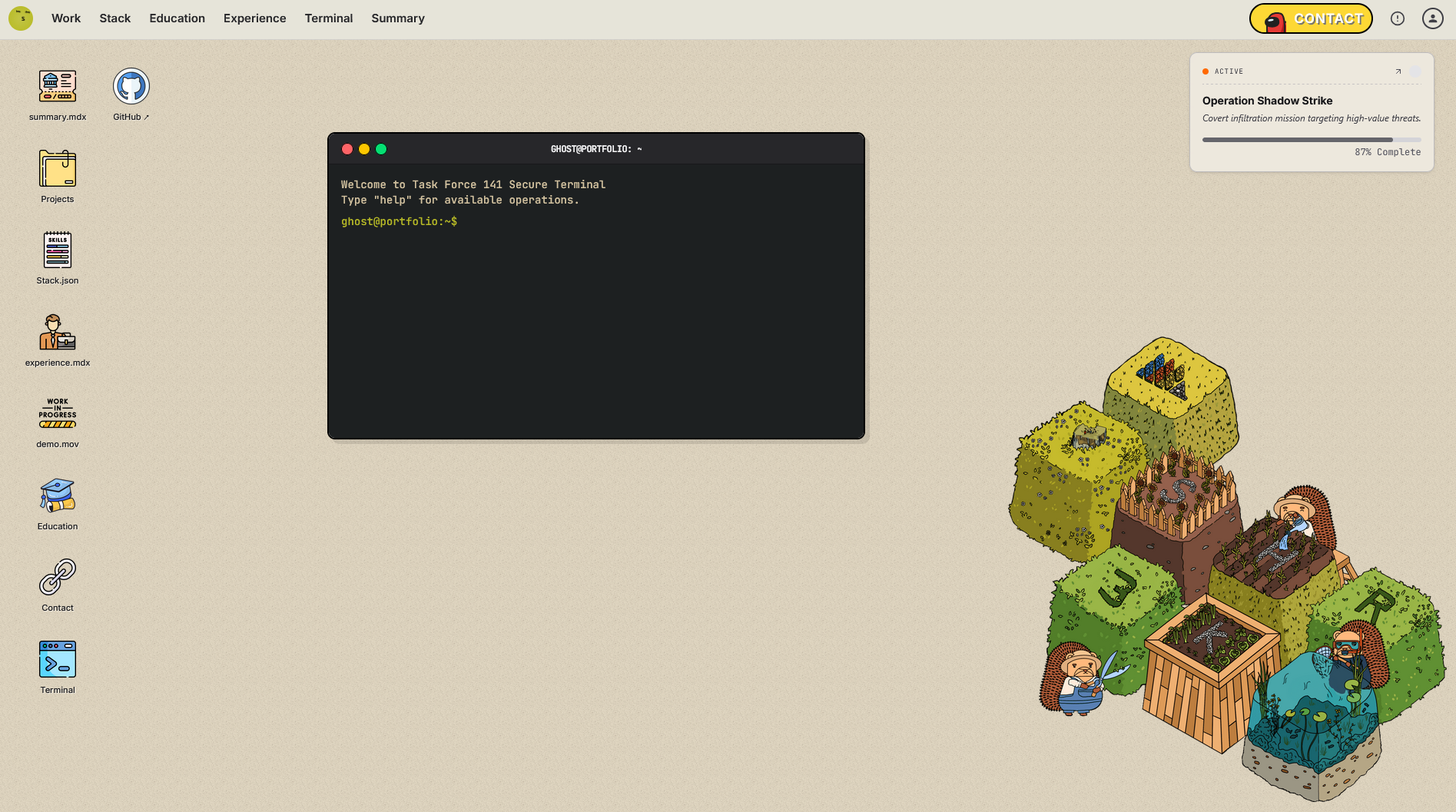
Task: Click the round avatar logo in top-left
Action: pyautogui.click(x=21, y=18)
